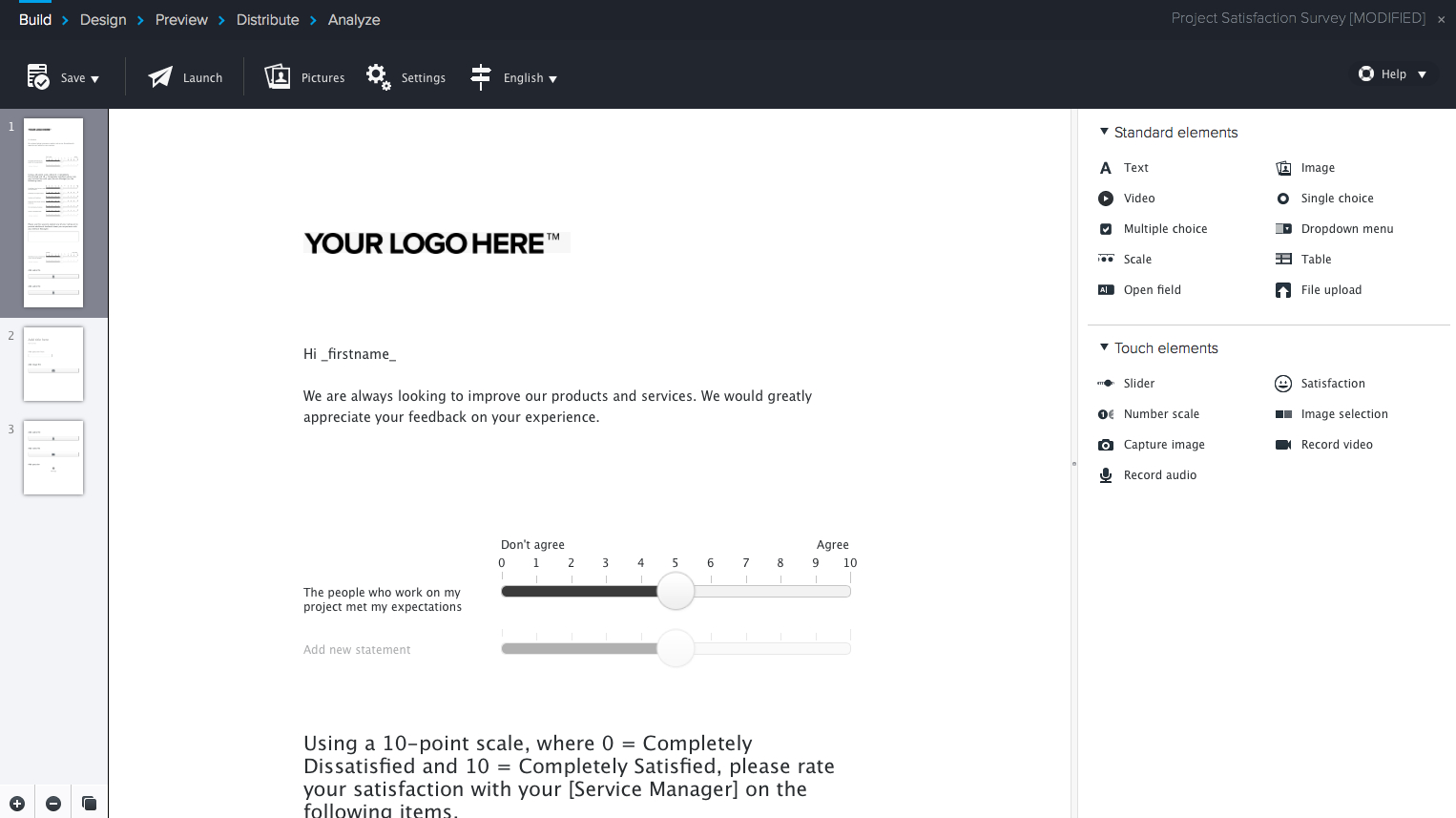Screen dimensions: 1456x818
Task: Open the Save dropdown arrow
Action: [94, 79]
